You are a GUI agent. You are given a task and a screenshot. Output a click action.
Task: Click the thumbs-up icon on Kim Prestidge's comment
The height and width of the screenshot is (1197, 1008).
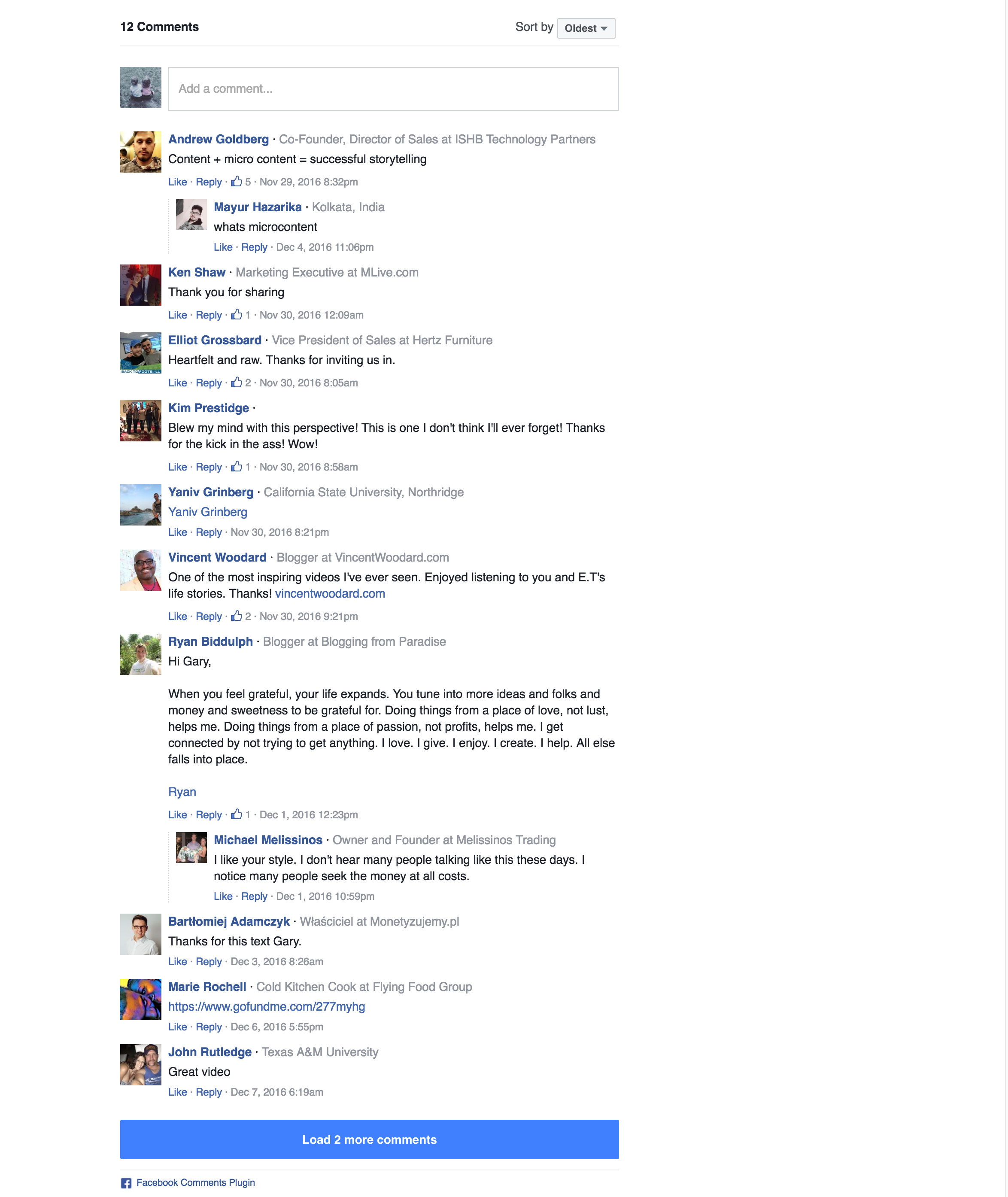(x=236, y=466)
